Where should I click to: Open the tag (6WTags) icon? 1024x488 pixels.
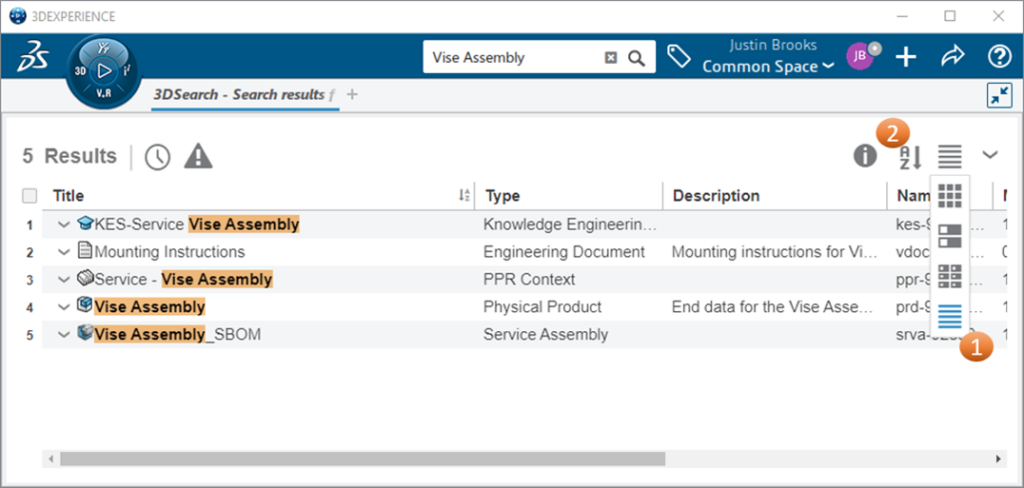679,57
